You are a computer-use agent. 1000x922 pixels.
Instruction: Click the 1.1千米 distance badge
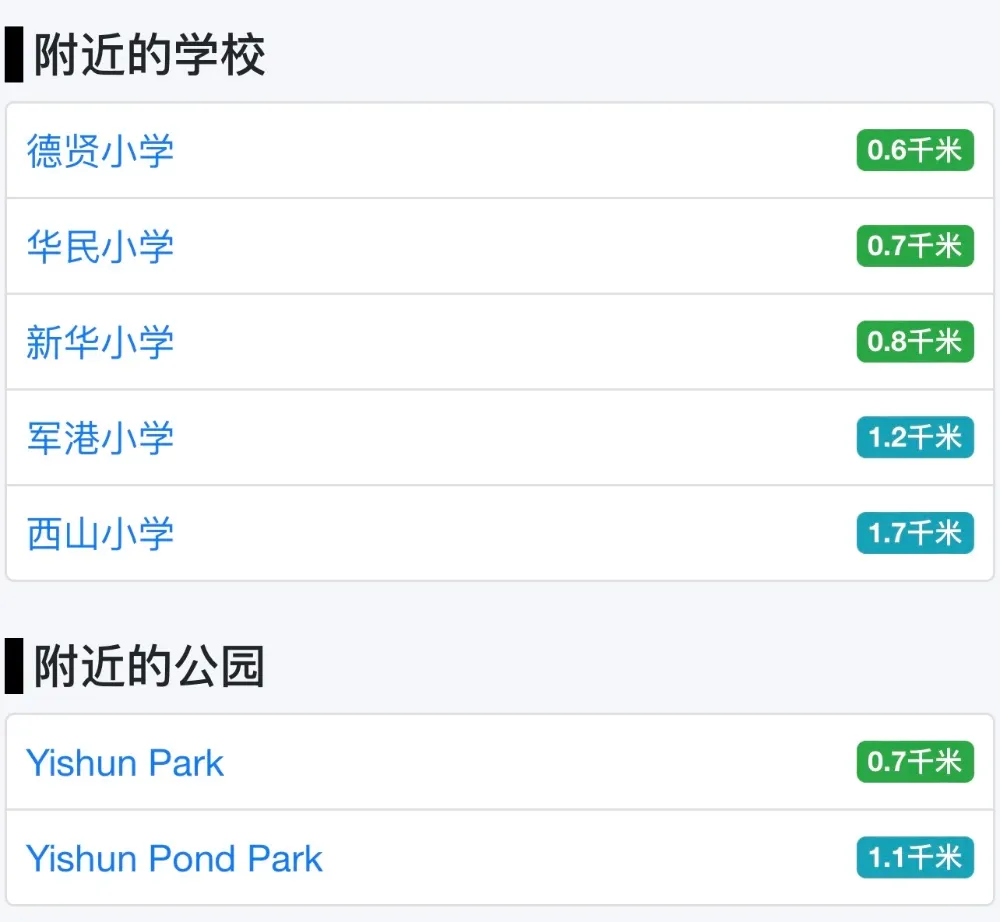pyautogui.click(x=915, y=857)
